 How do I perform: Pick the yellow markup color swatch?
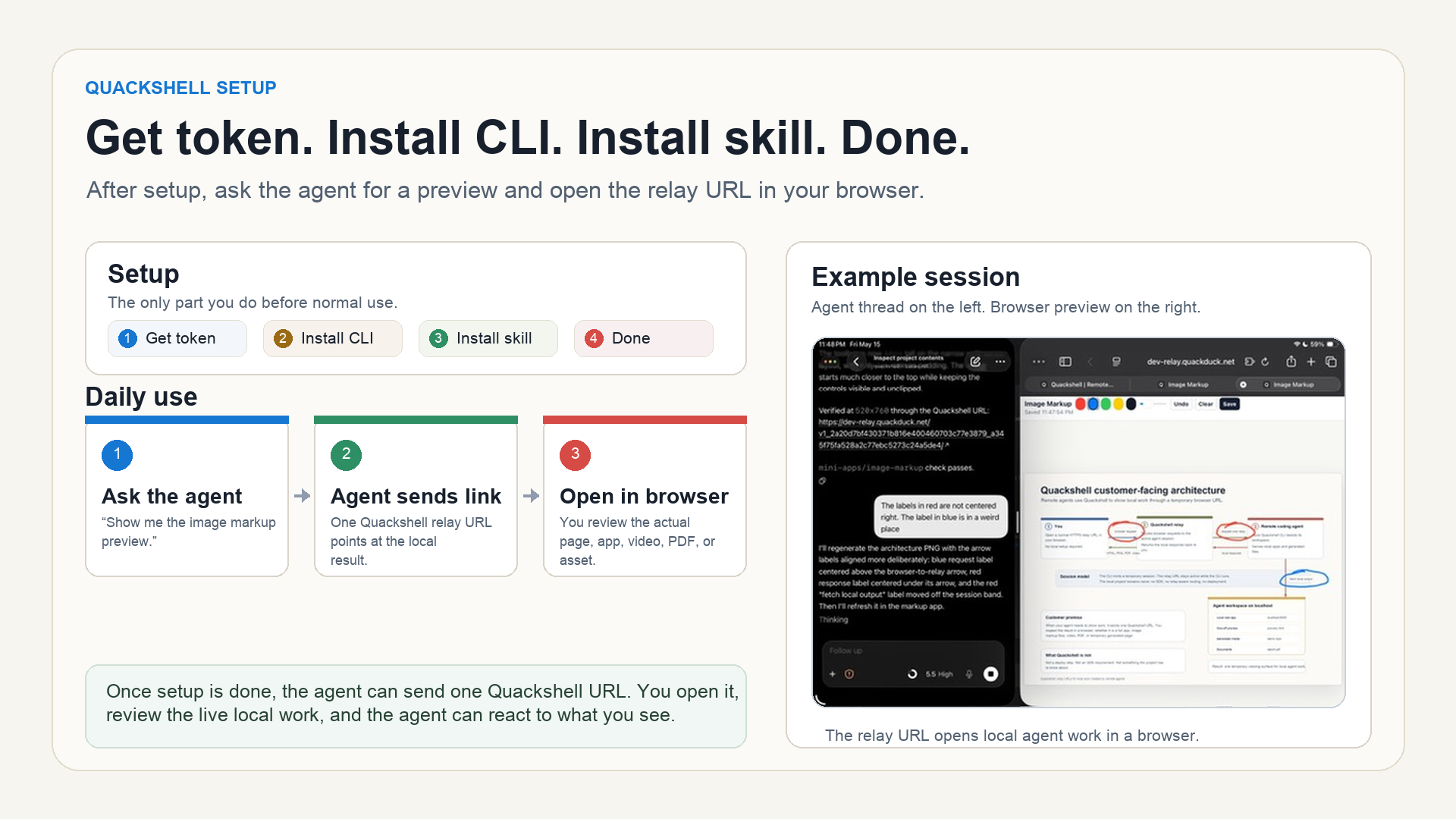(x=1119, y=404)
